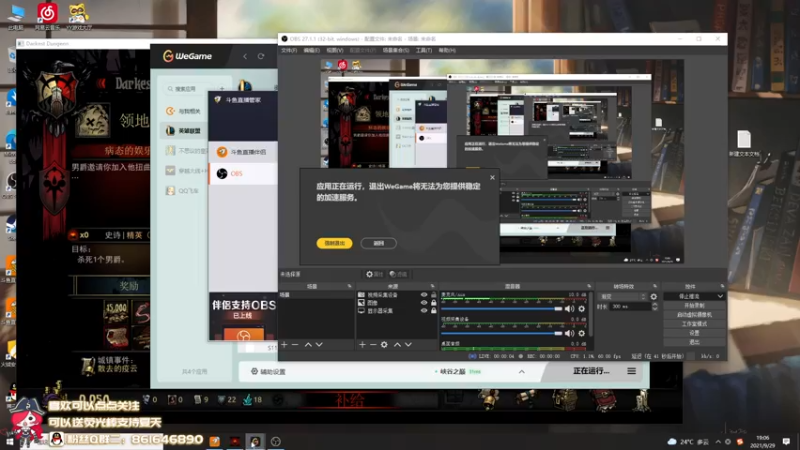Click the mixer panel vertical scrollbar
This screenshot has height=450, width=800.
pyautogui.click(x=590, y=314)
